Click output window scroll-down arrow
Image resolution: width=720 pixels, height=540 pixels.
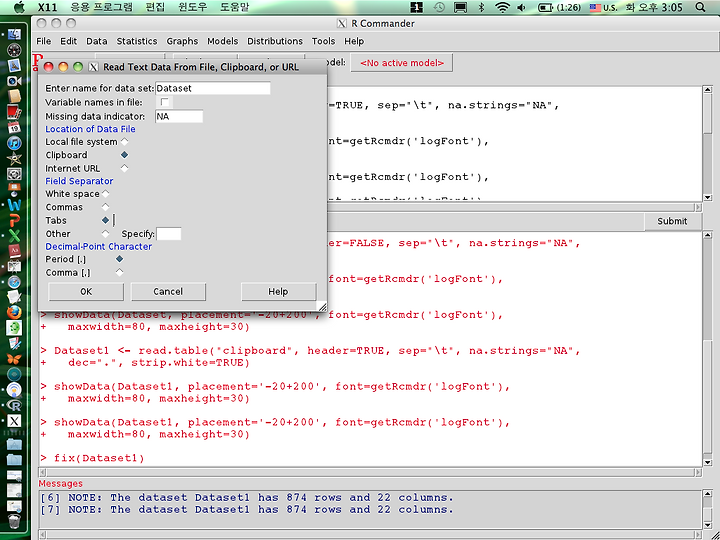pyautogui.click(x=708, y=462)
